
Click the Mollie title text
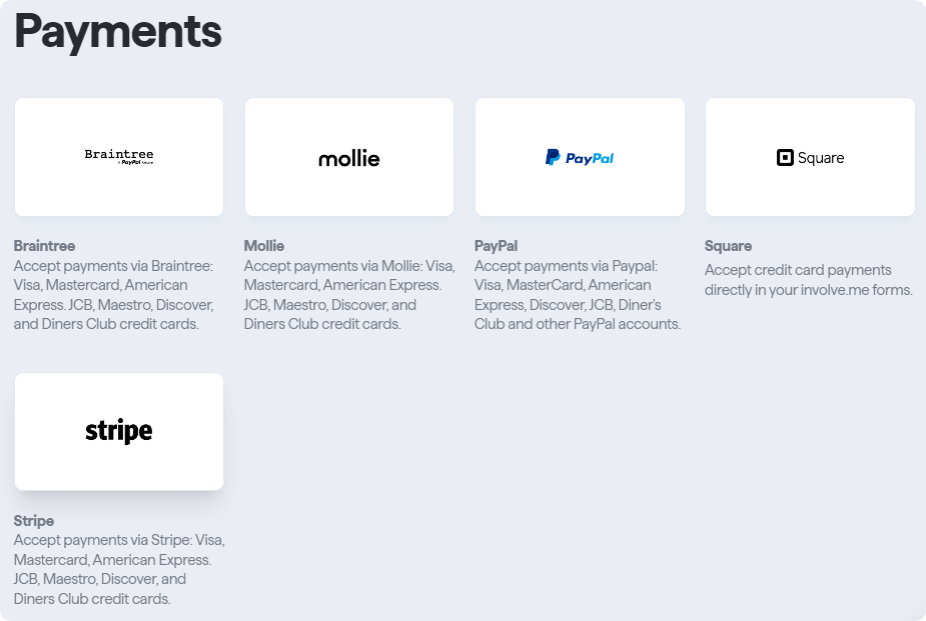pyautogui.click(x=264, y=246)
